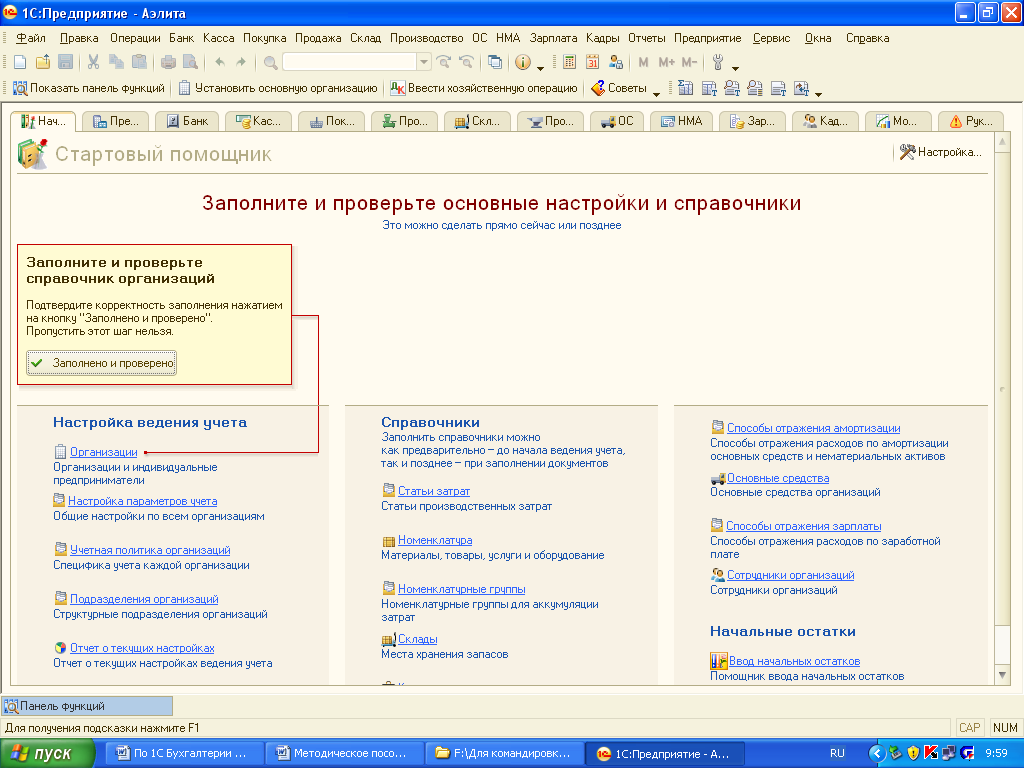This screenshot has width=1024, height=768.
Task: Open Способы отражения амортизации link
Action: click(x=813, y=428)
